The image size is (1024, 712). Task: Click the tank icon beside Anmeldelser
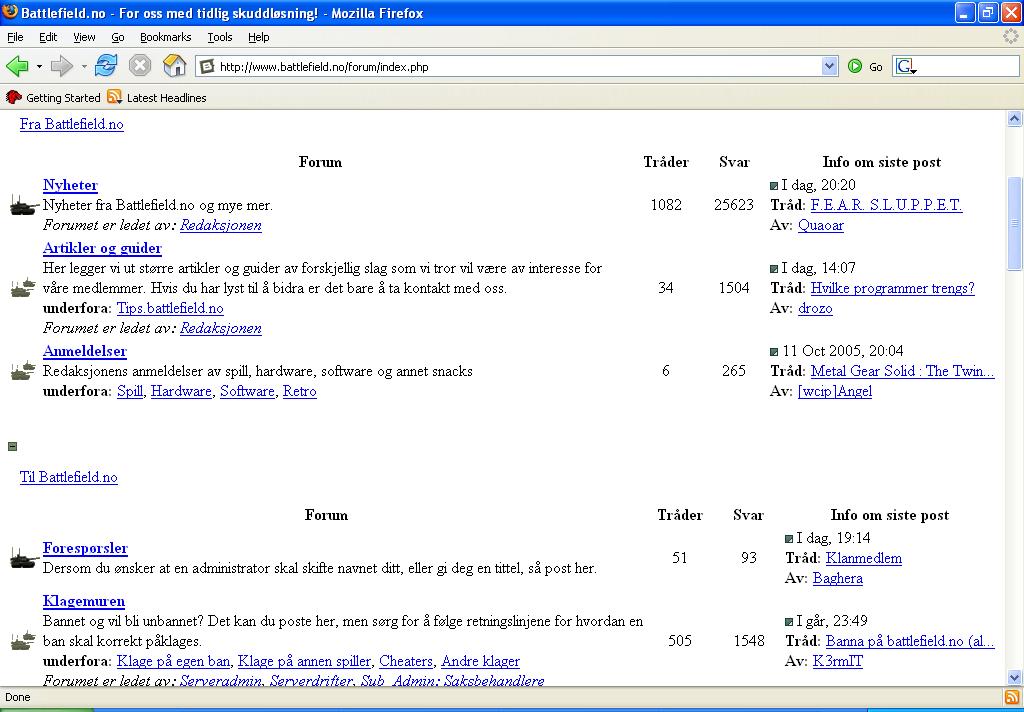(x=24, y=370)
